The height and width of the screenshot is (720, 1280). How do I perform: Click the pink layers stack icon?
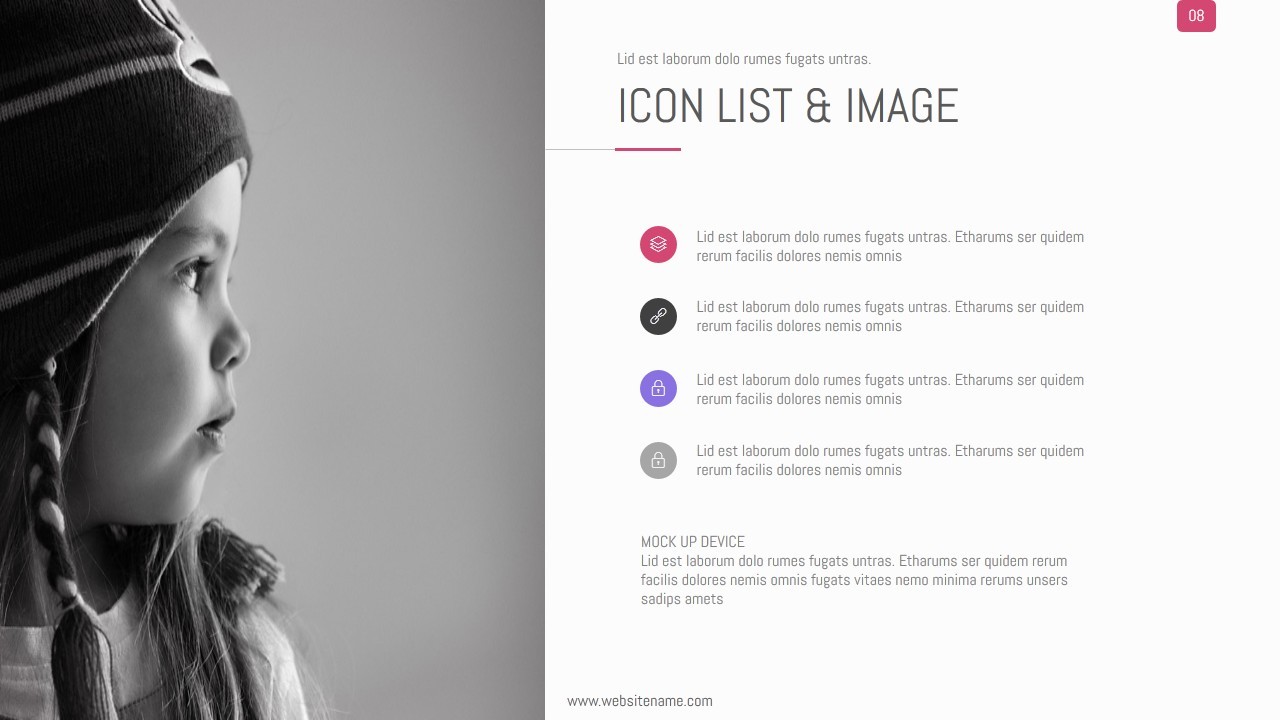click(658, 244)
